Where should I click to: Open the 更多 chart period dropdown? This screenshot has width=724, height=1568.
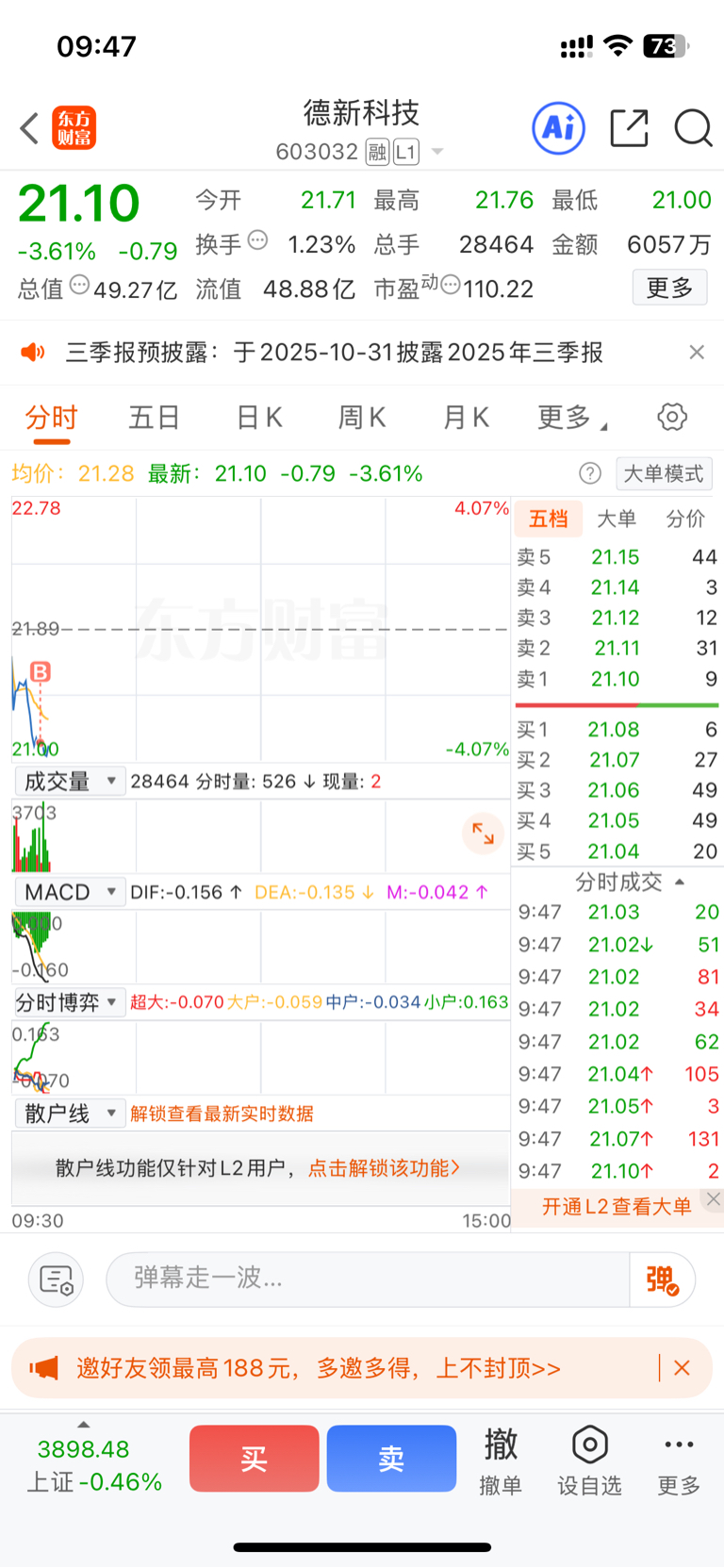(x=572, y=417)
